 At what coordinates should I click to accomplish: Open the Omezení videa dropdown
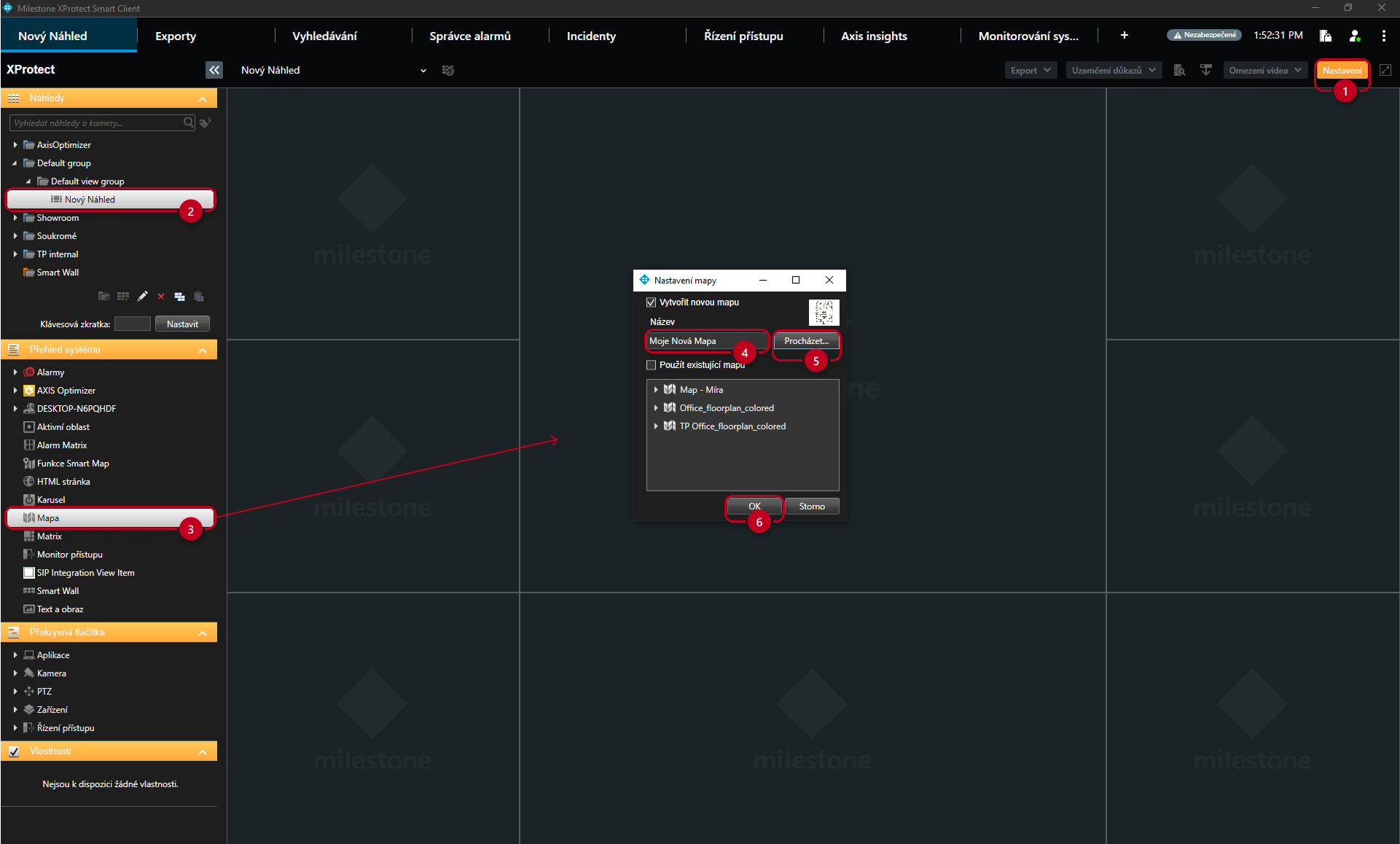click(1264, 70)
